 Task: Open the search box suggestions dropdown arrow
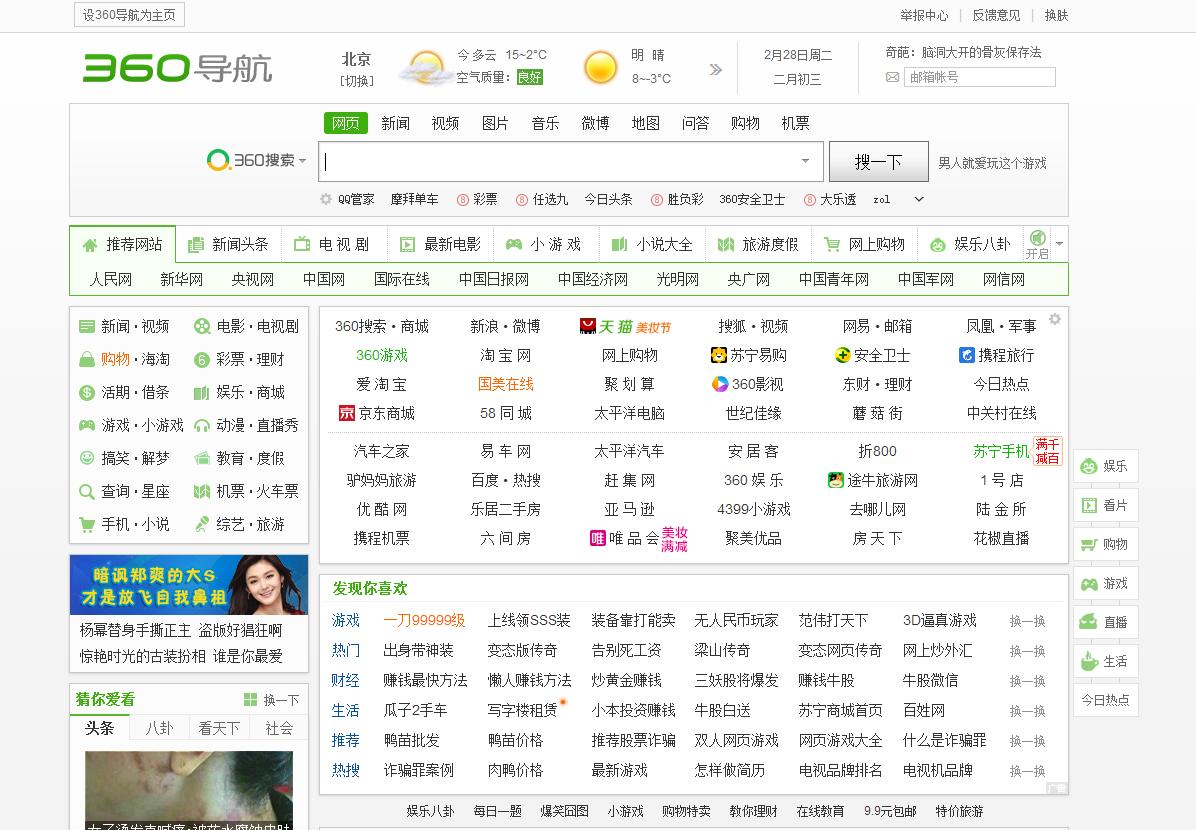806,161
